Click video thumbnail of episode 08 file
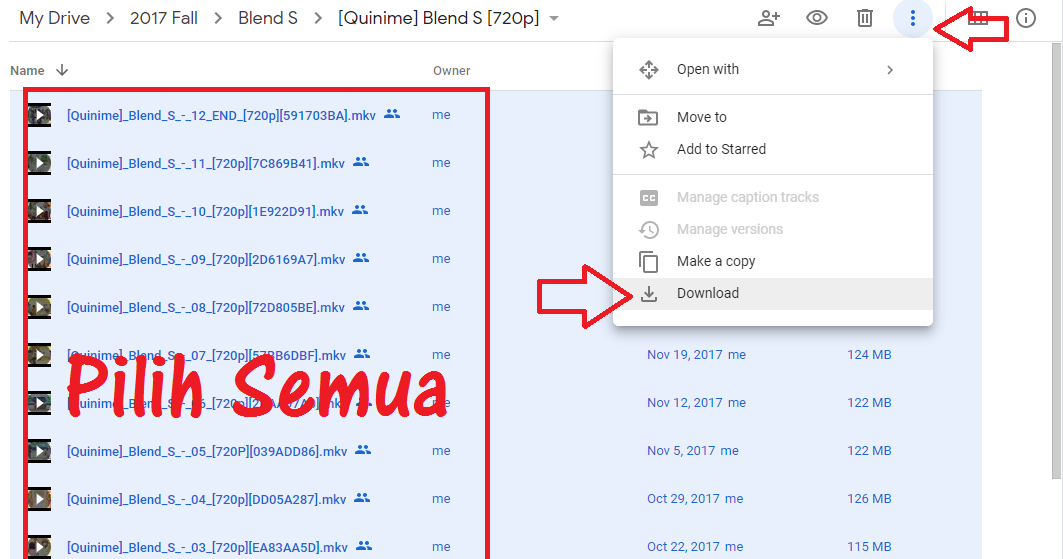The image size is (1063, 559). (x=39, y=307)
